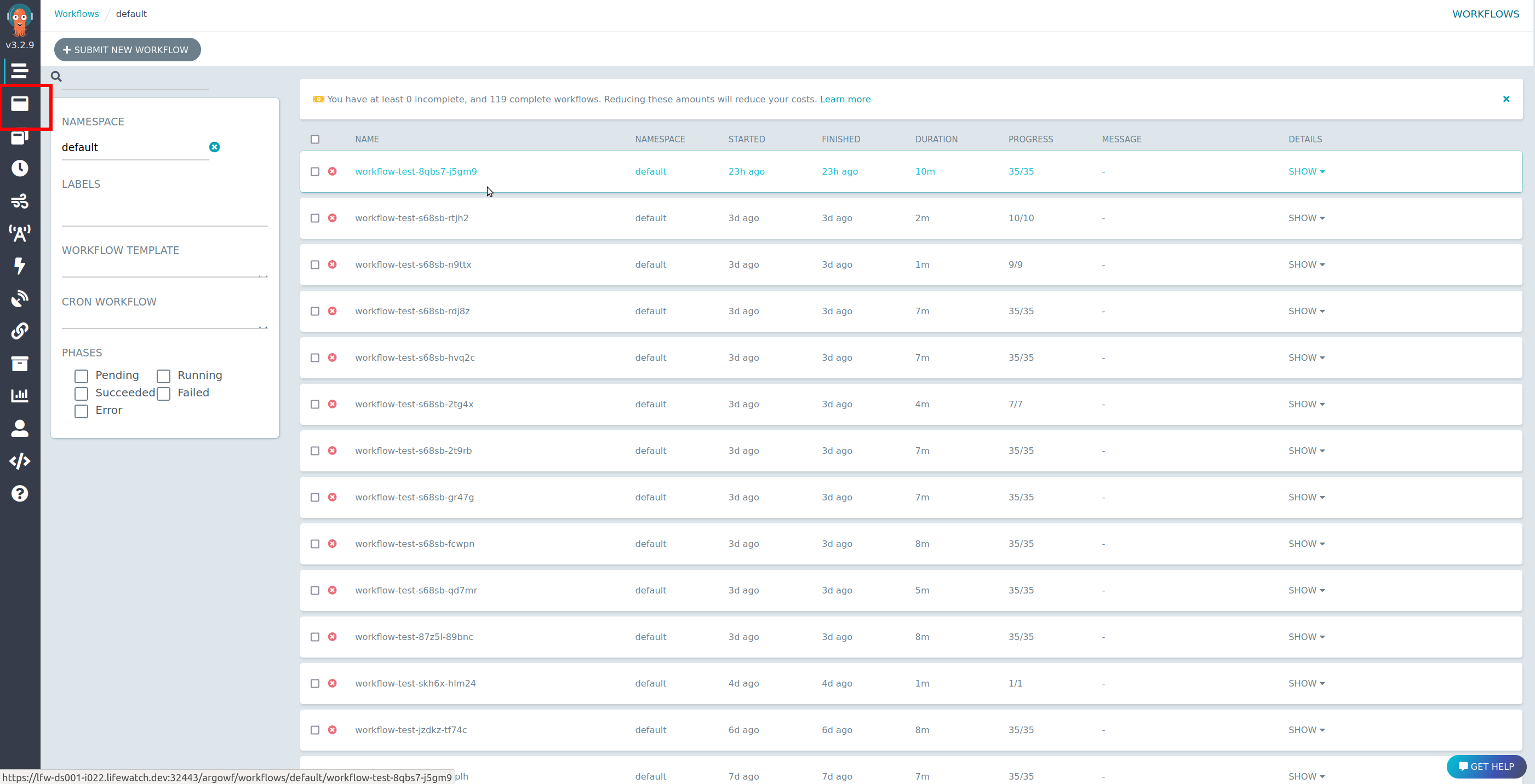The height and width of the screenshot is (784, 1535).
Task: Enable the Failed phase filter
Action: tap(164, 394)
